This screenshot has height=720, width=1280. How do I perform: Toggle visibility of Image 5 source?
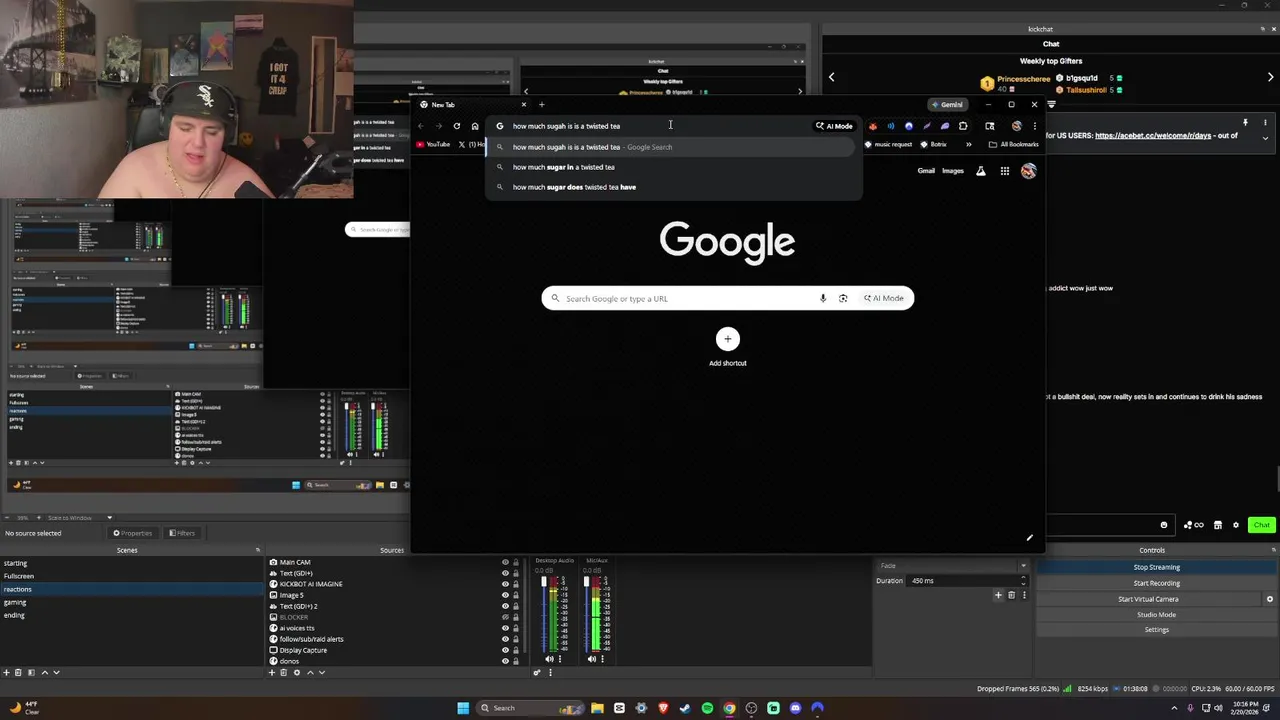click(505, 595)
